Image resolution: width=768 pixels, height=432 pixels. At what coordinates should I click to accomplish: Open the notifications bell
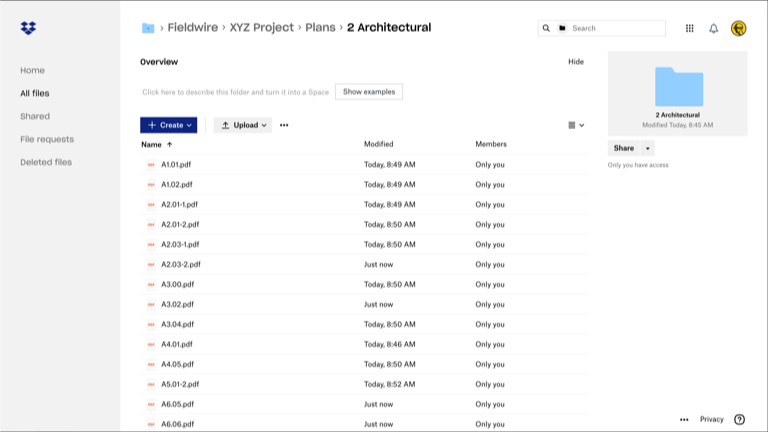point(713,28)
